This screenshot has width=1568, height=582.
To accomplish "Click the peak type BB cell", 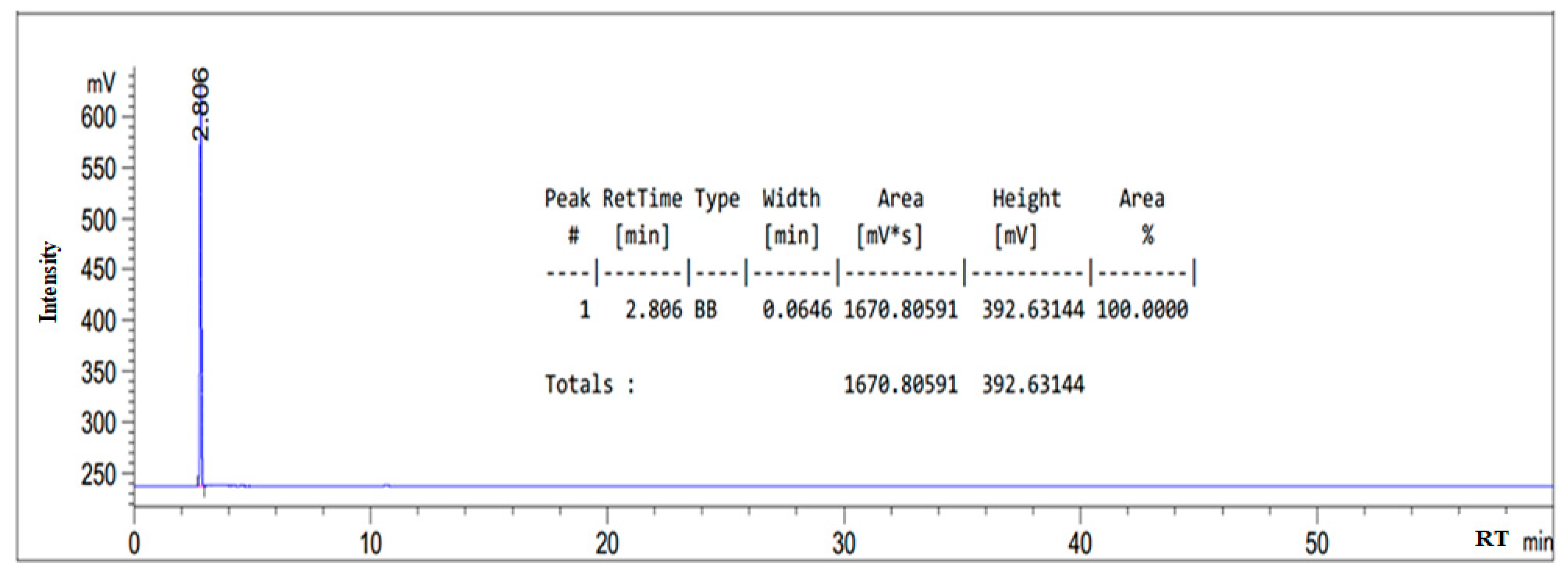I will [x=705, y=310].
